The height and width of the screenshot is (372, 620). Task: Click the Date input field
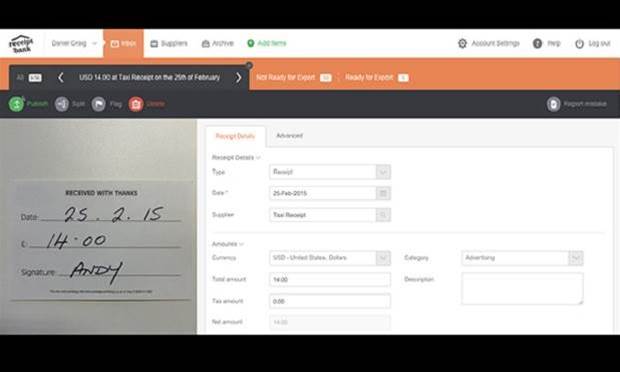[322, 193]
